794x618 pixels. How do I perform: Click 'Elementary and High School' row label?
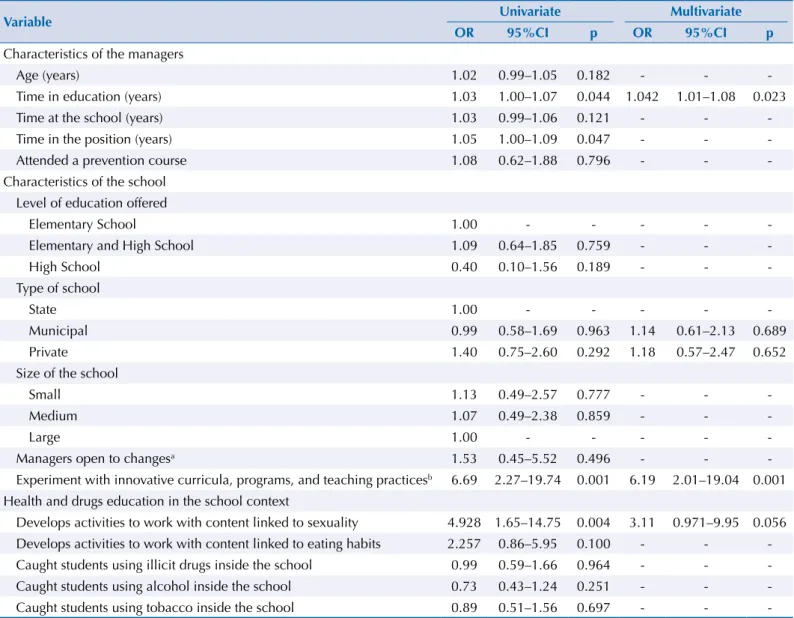pos(111,246)
